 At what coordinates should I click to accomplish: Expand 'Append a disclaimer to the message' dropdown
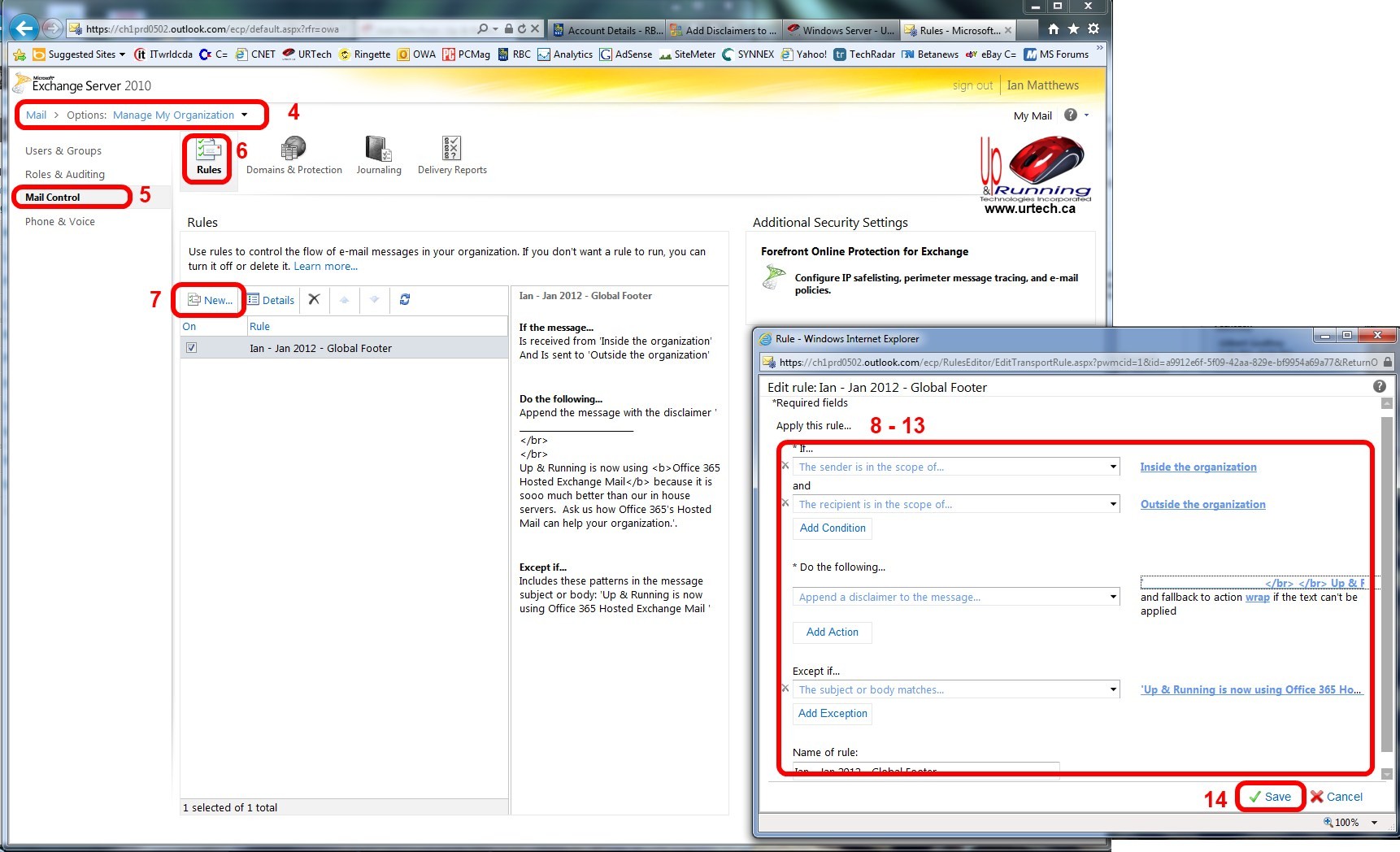[1112, 598]
